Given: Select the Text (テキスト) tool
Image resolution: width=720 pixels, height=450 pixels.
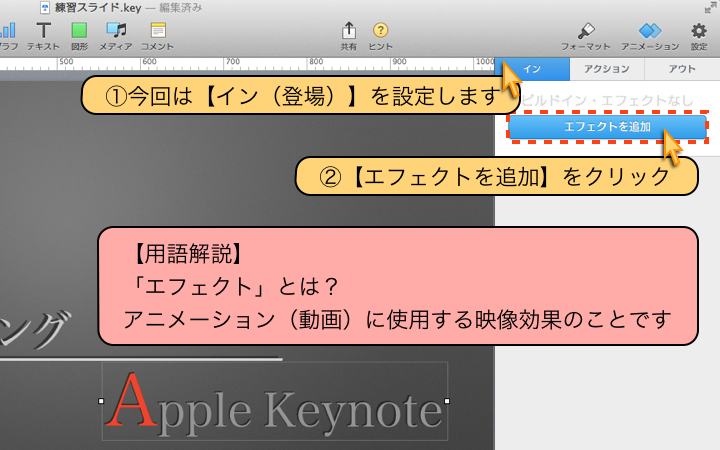Looking at the screenshot, I should coord(43,36).
